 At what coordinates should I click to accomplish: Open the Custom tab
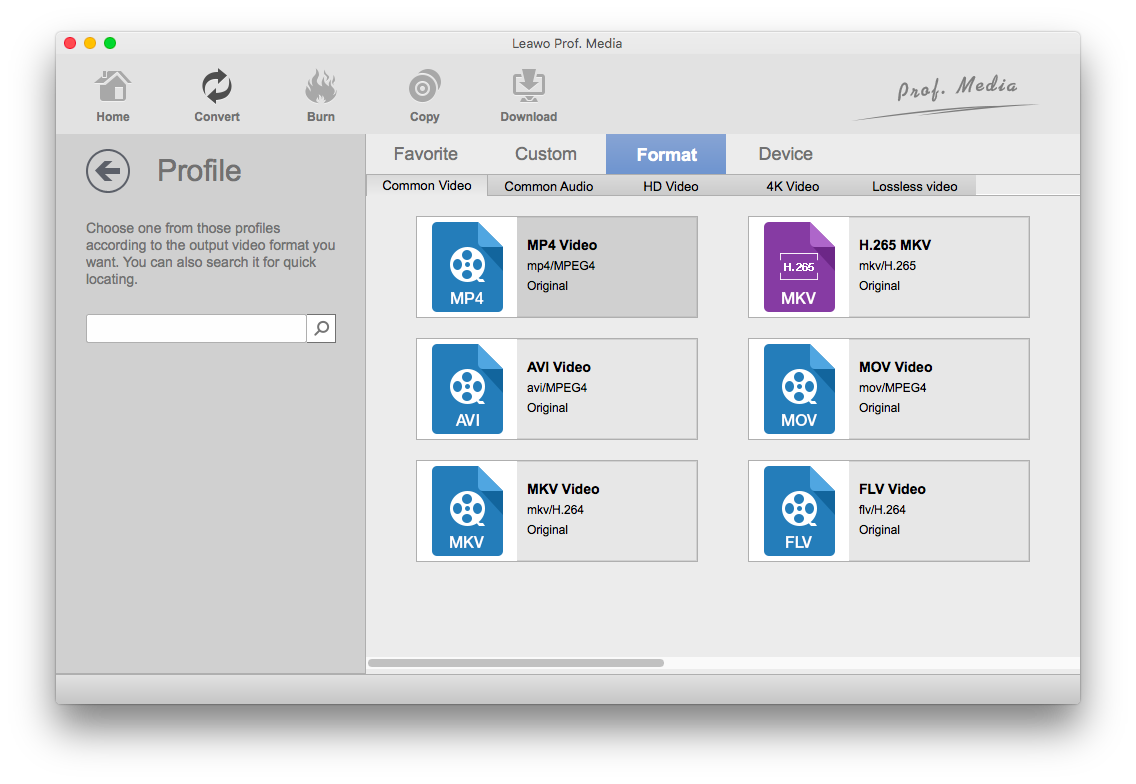pos(545,154)
